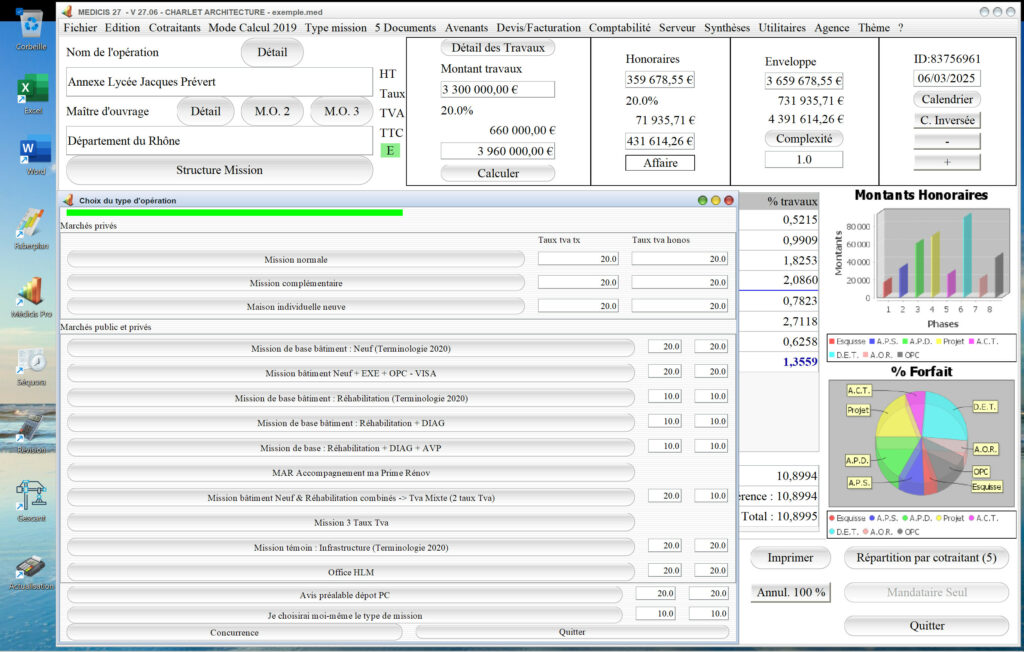Screen dimensions: 1024x652
Task: Click the green button of Choix du type d'opération dialog
Action: coord(703,201)
